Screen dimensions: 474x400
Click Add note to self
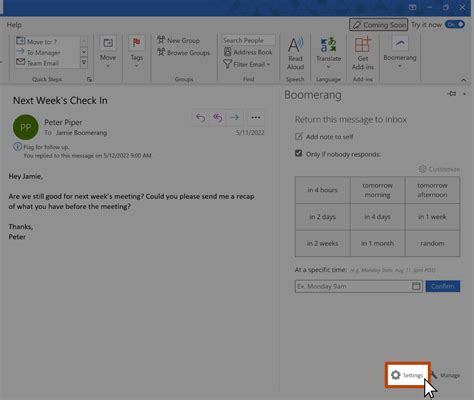coord(324,136)
